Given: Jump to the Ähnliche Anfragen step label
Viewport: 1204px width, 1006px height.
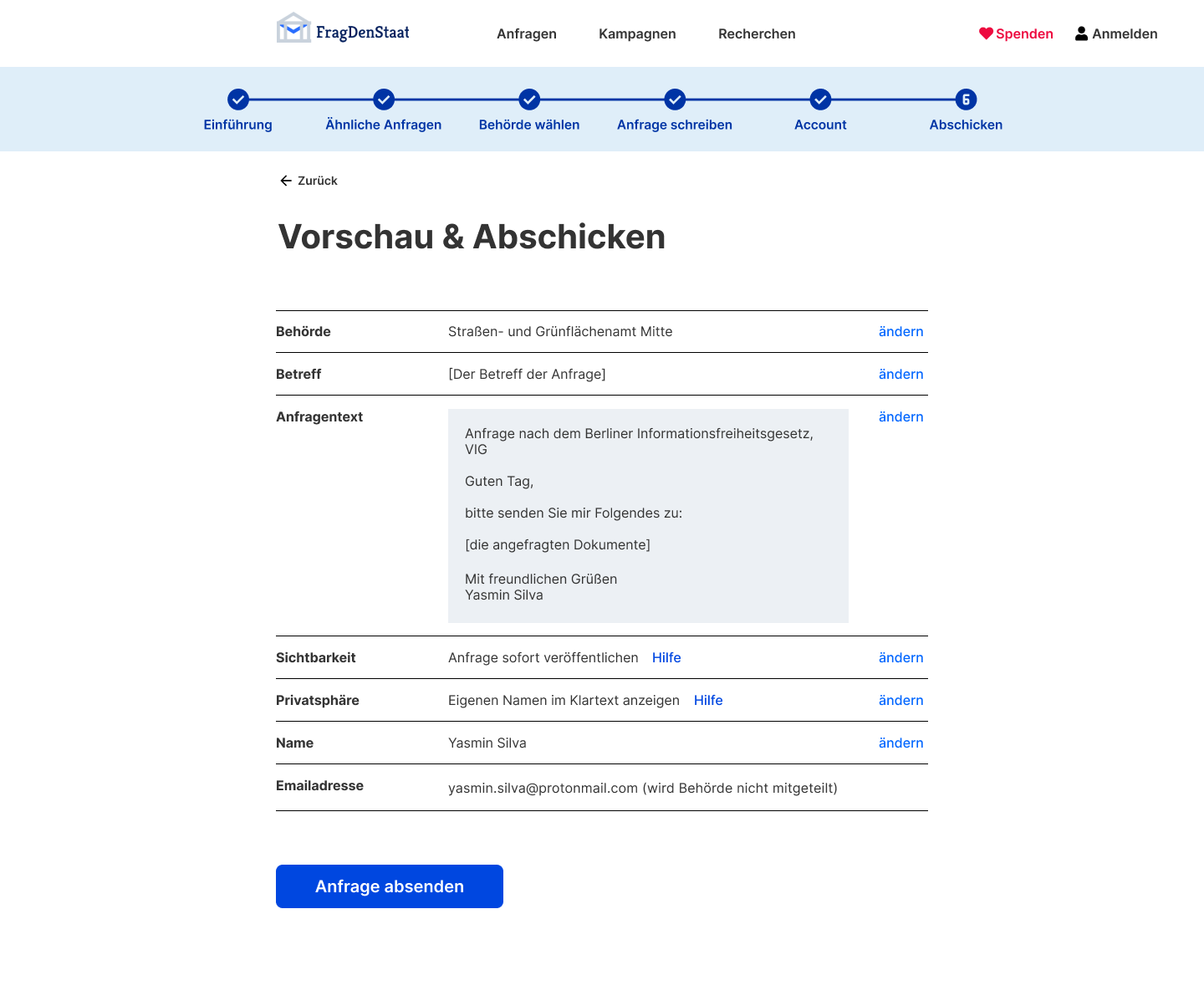Looking at the screenshot, I should [384, 125].
